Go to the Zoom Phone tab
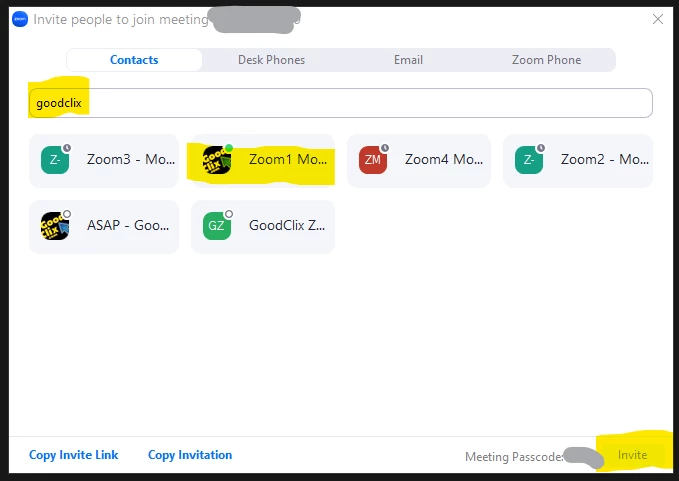The image size is (679, 481). pyautogui.click(x=546, y=60)
